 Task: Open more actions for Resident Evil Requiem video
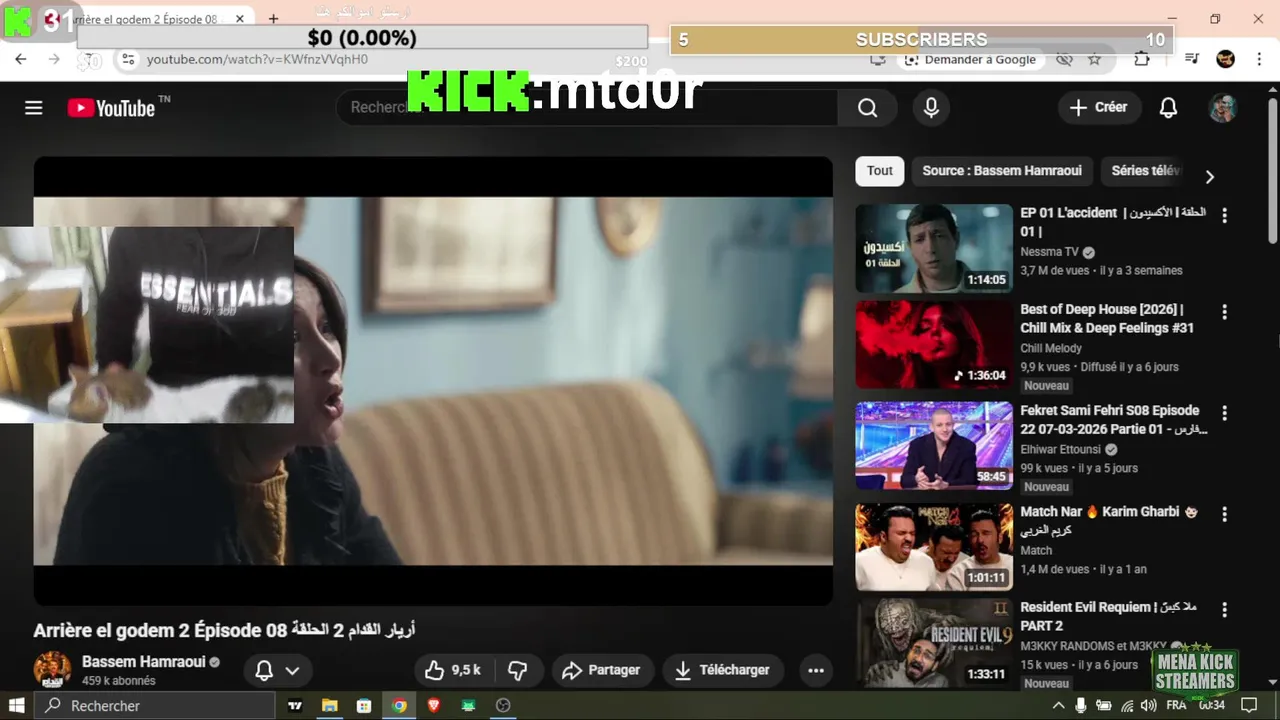(x=1224, y=610)
